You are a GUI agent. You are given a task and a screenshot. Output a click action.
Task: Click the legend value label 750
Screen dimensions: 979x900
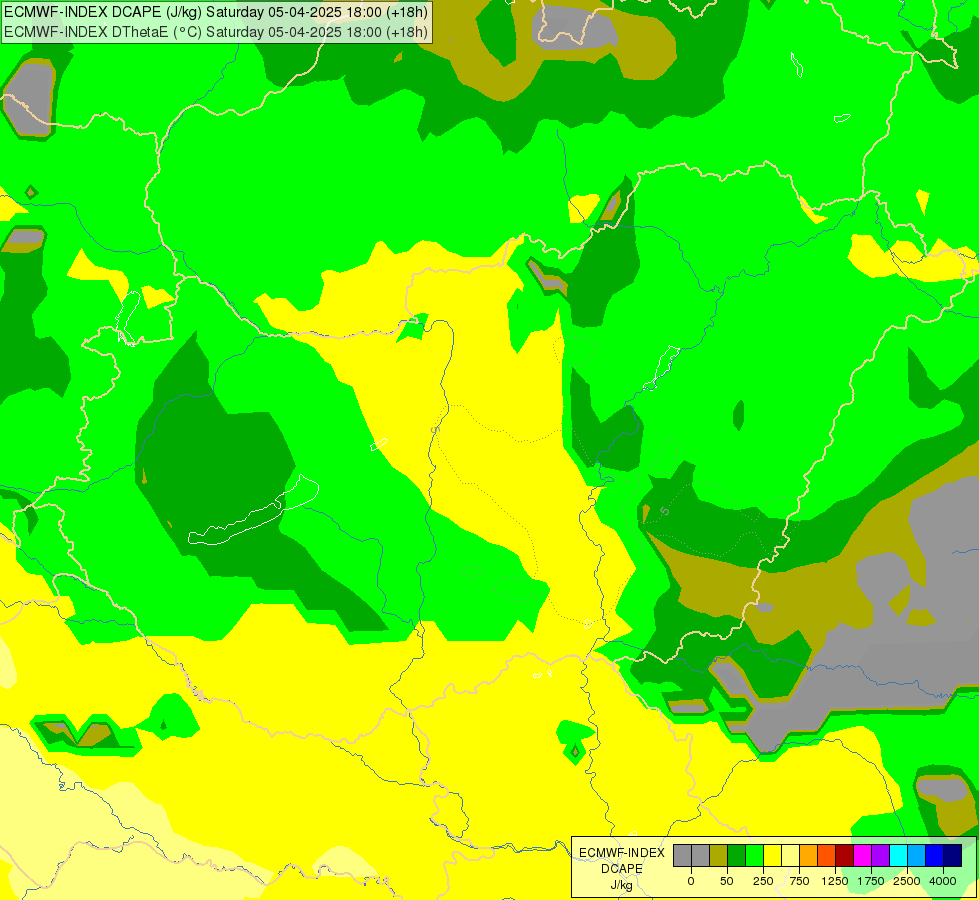(799, 881)
